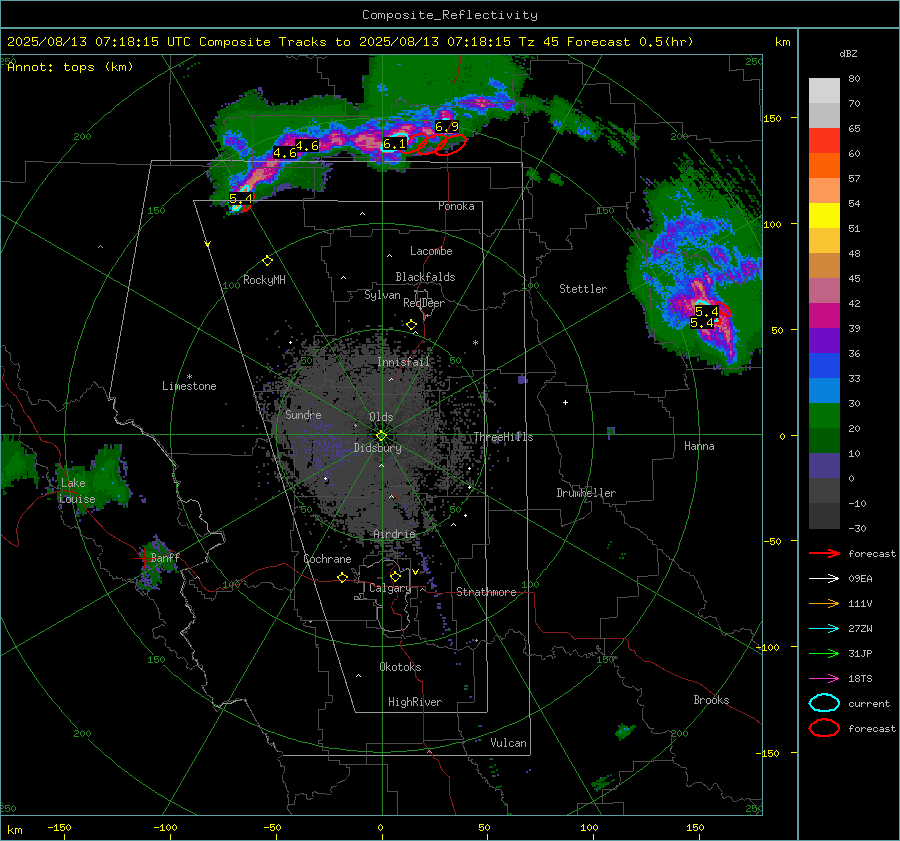Image resolution: width=900 pixels, height=841 pixels.
Task: Click the green 31JP arrow in legend
Action: tap(824, 653)
